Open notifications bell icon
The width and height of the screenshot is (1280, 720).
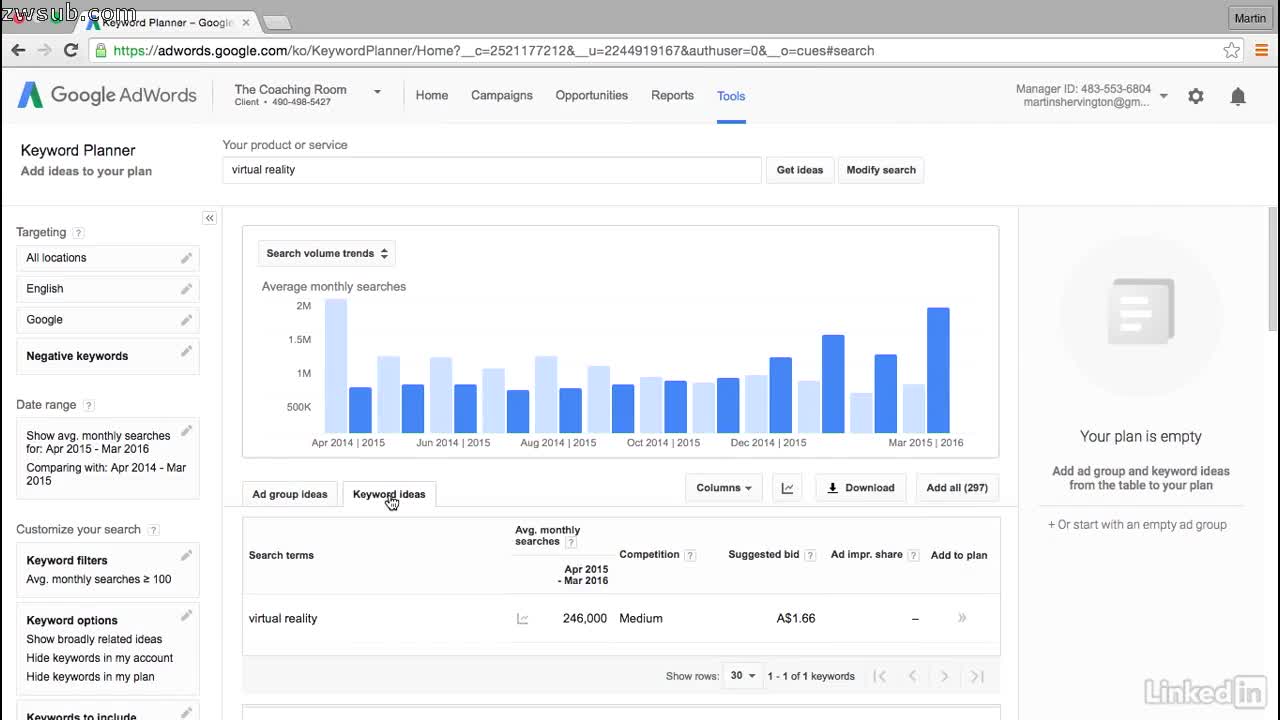click(1238, 96)
